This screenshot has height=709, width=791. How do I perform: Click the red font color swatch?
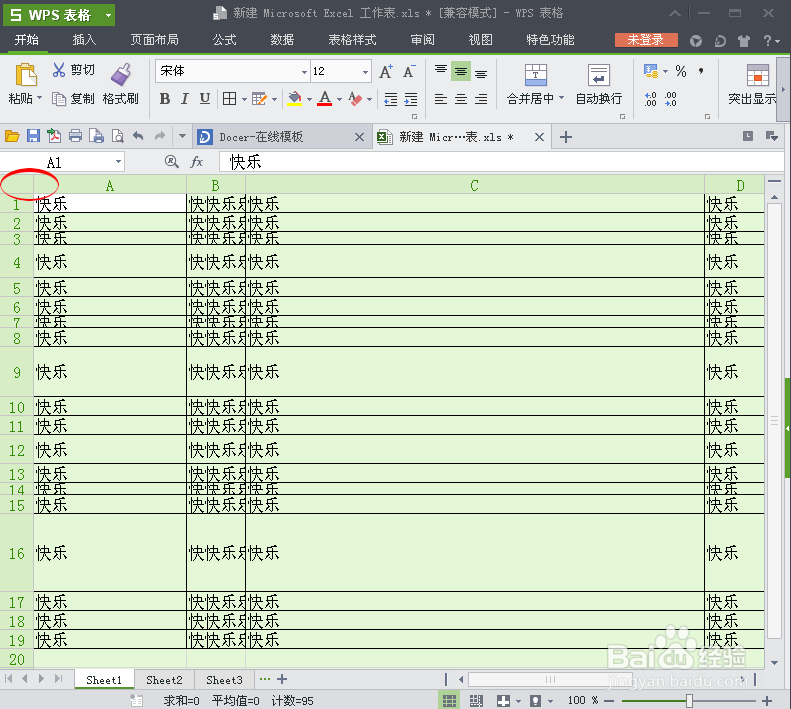pyautogui.click(x=325, y=99)
